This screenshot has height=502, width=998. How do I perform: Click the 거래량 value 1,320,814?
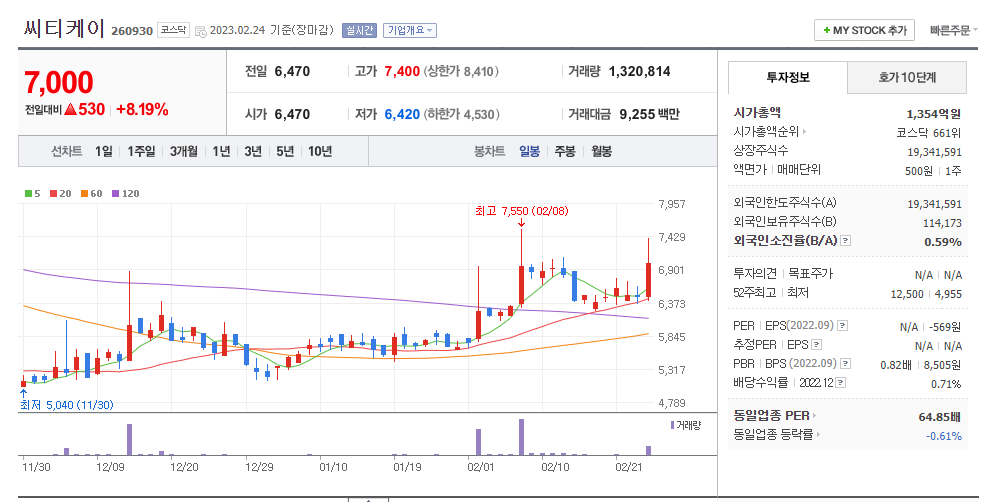[640, 71]
